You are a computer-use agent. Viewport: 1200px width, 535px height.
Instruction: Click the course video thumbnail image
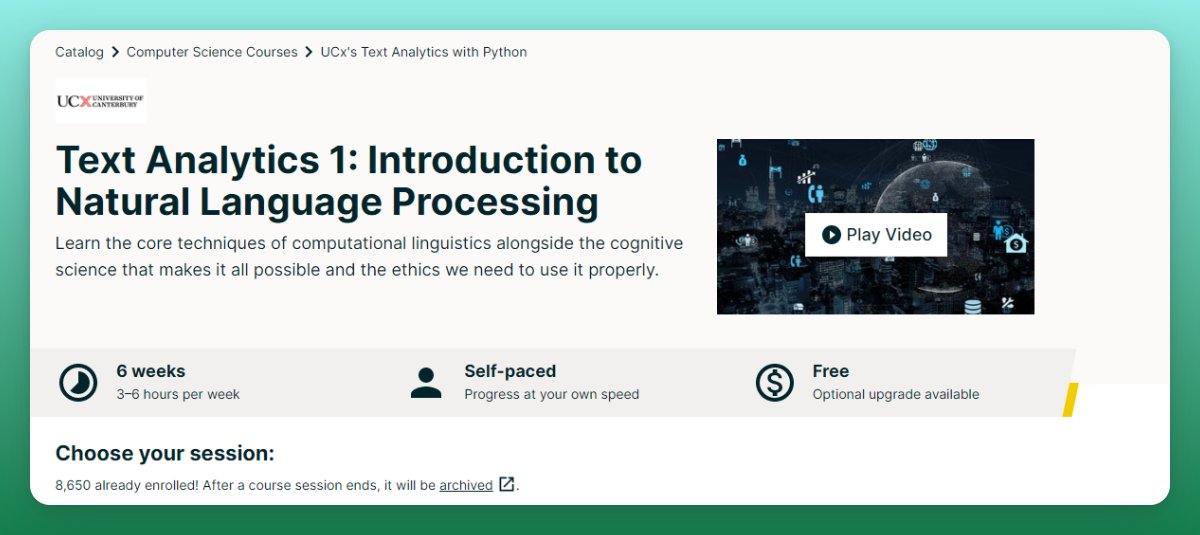coord(875,226)
